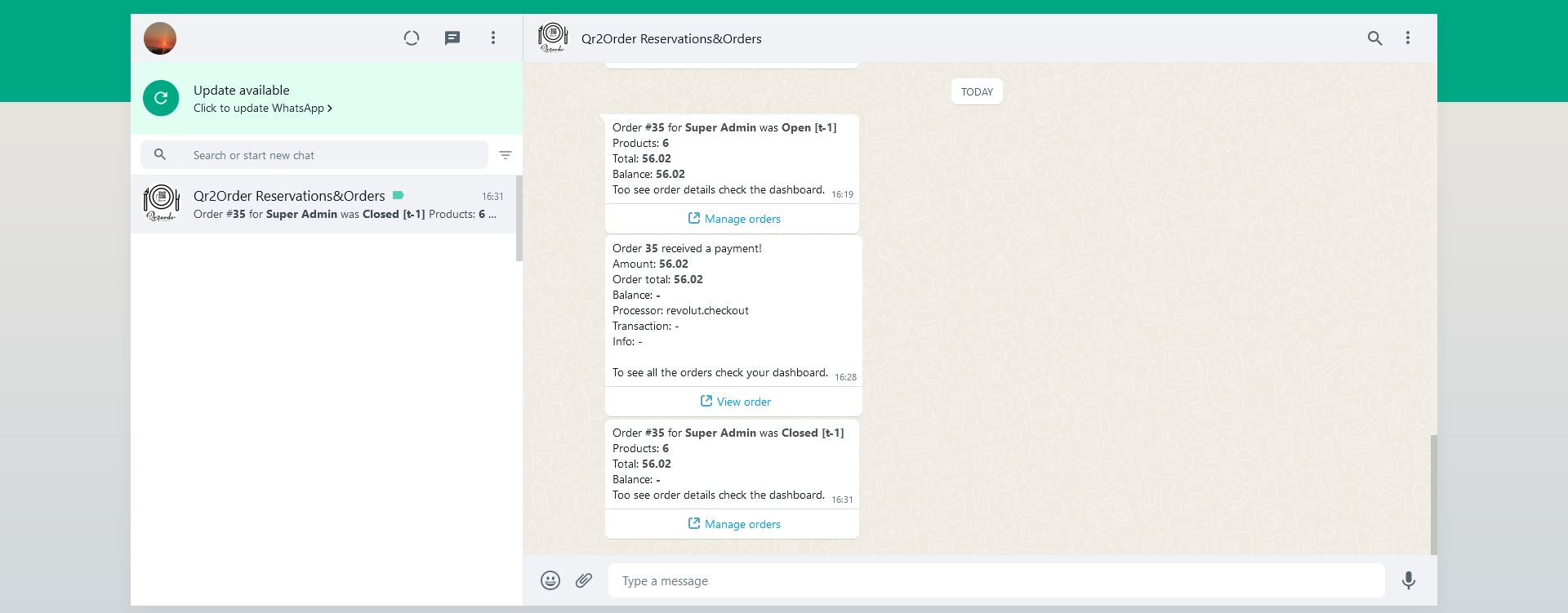The height and width of the screenshot is (613, 1568).
Task: Click the Type a message box
Action: [996, 581]
